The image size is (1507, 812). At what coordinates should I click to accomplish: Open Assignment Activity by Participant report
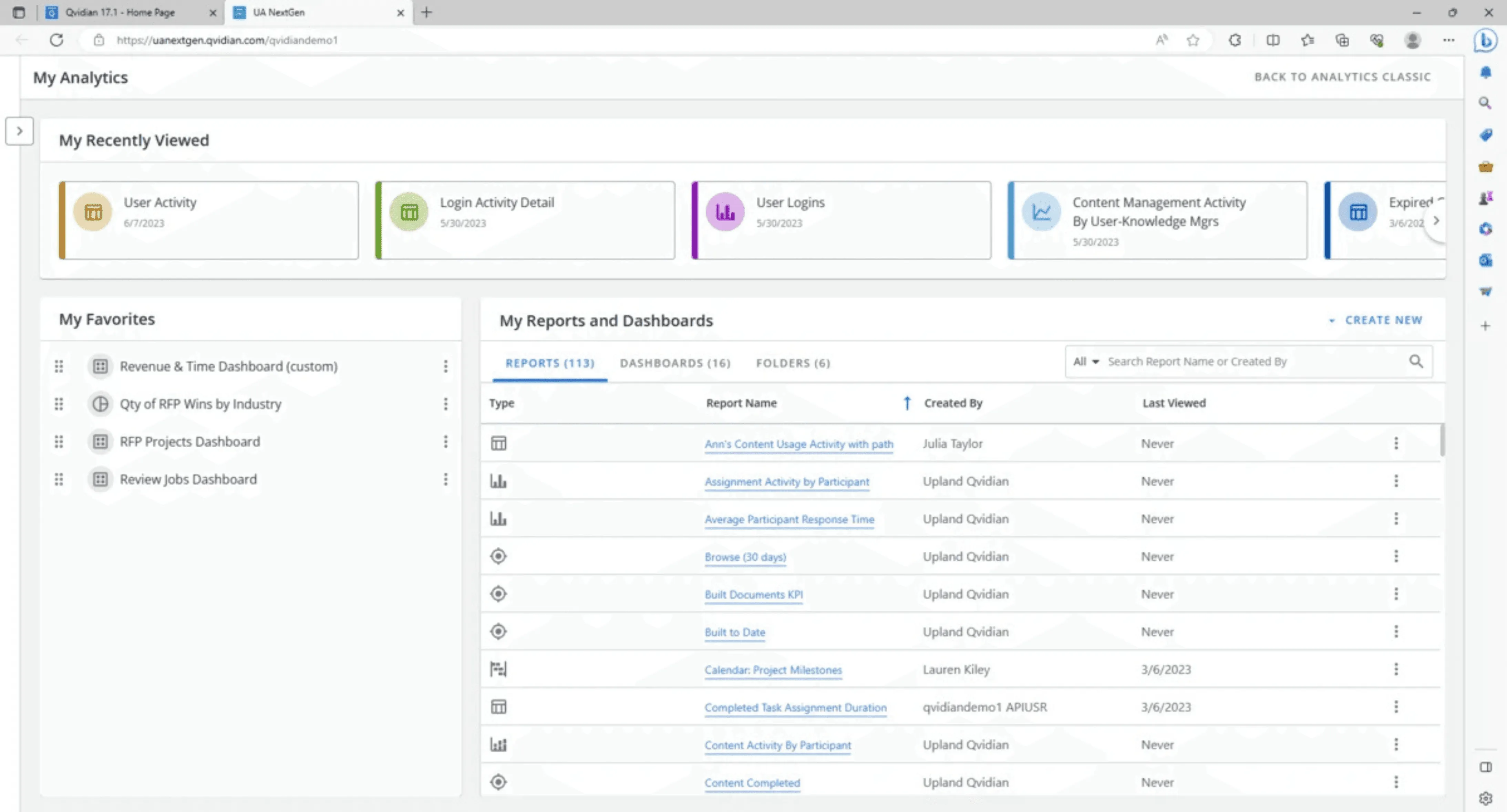coord(787,481)
